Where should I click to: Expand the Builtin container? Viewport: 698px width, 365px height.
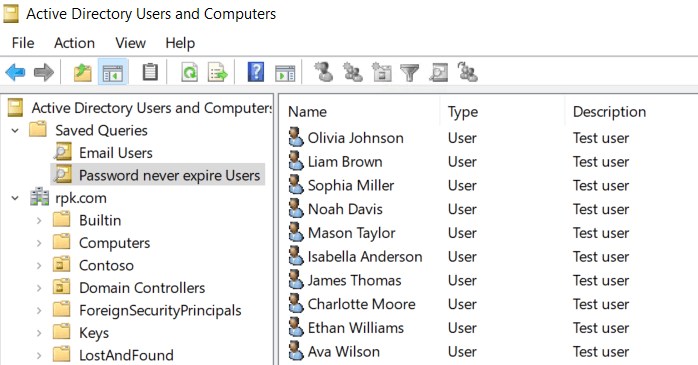tap(39, 220)
